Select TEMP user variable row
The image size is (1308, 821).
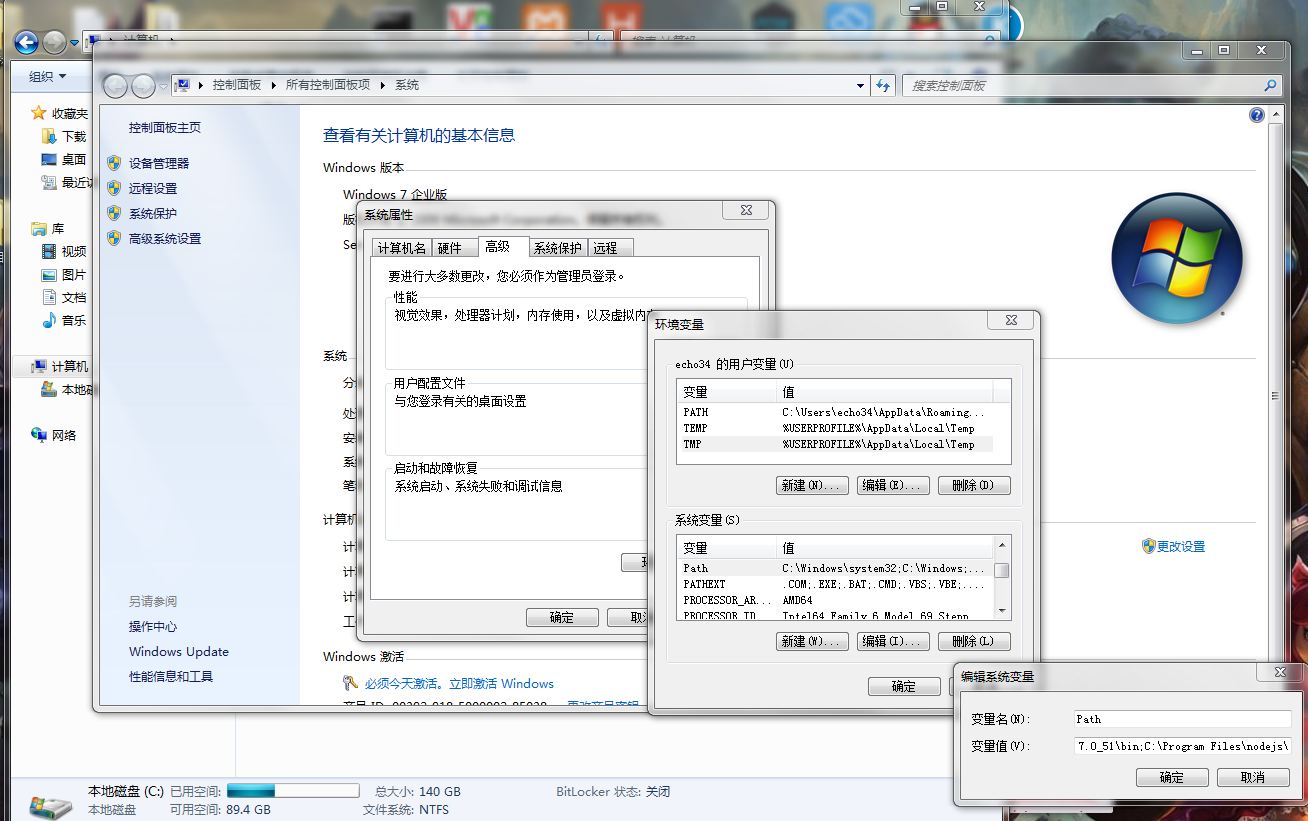click(835, 428)
